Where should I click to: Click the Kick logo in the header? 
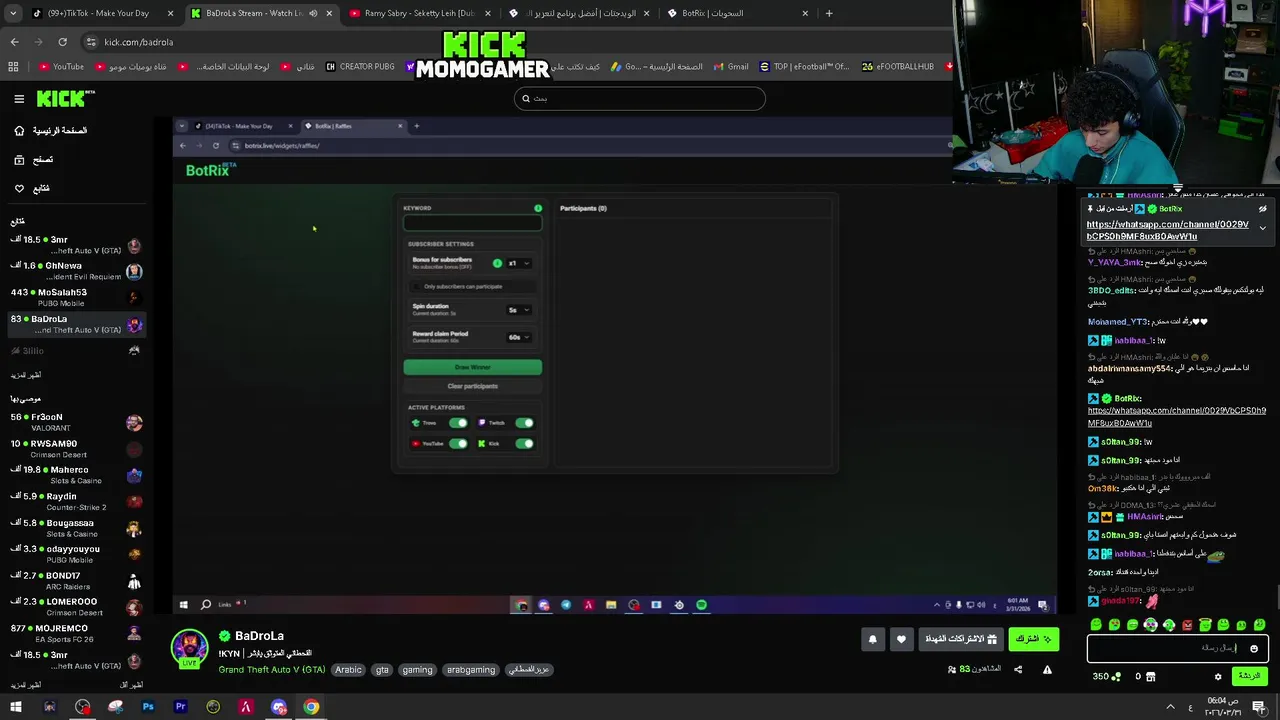[65, 98]
